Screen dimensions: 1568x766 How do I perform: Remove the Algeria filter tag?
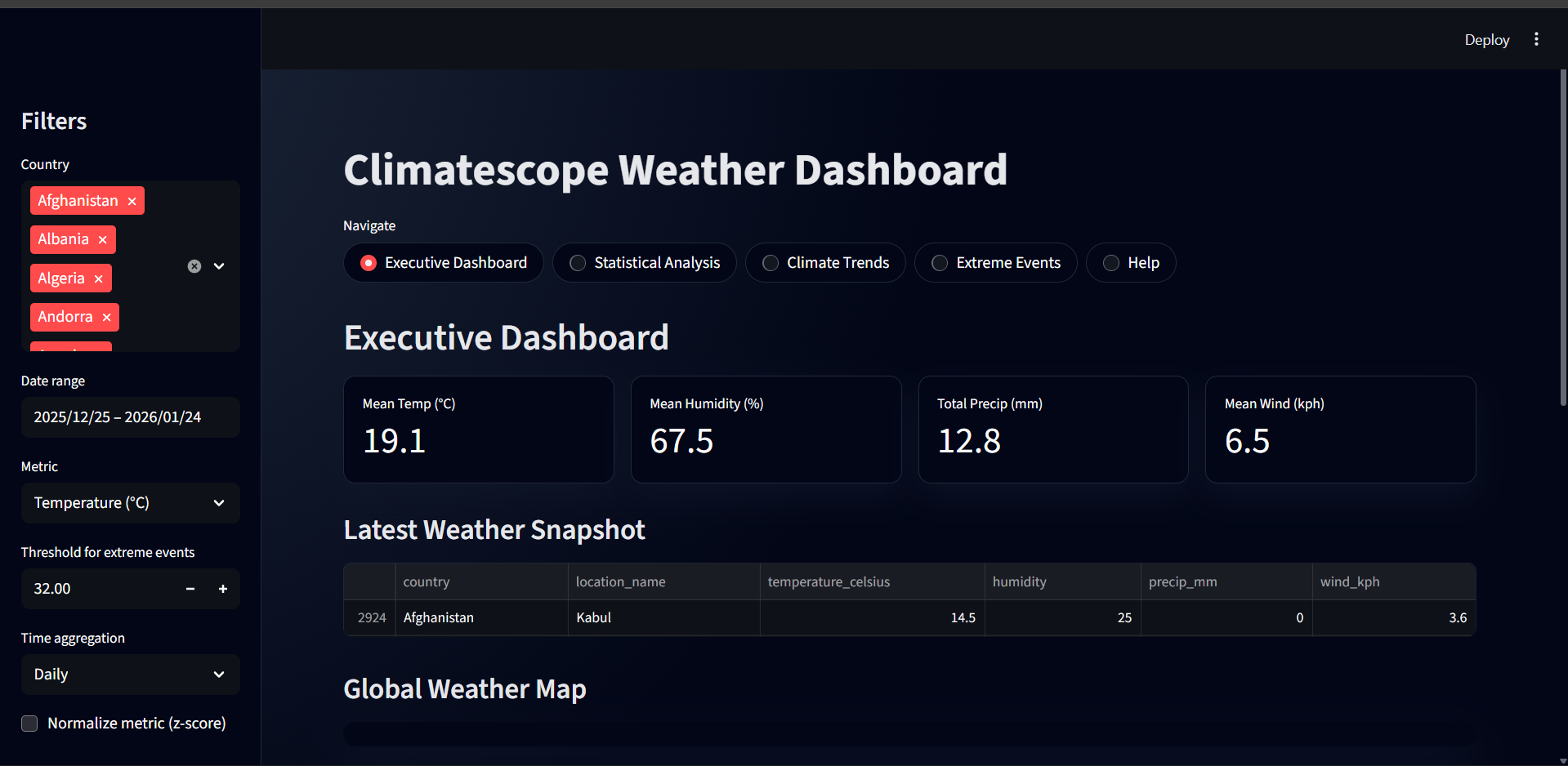coord(97,278)
